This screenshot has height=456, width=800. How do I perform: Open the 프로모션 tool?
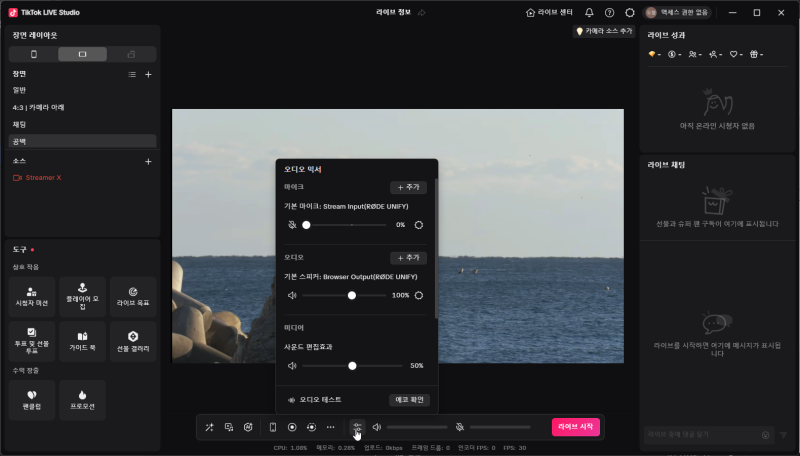click(82, 400)
